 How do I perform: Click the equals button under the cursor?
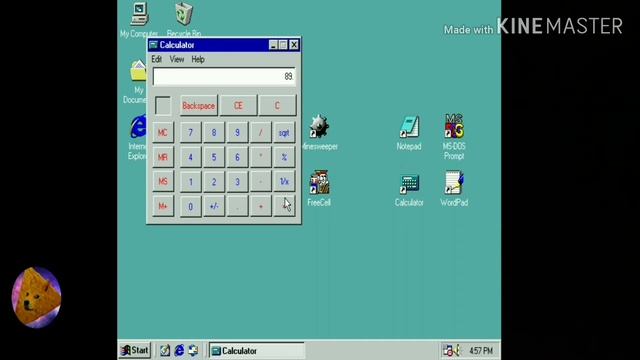[284, 206]
